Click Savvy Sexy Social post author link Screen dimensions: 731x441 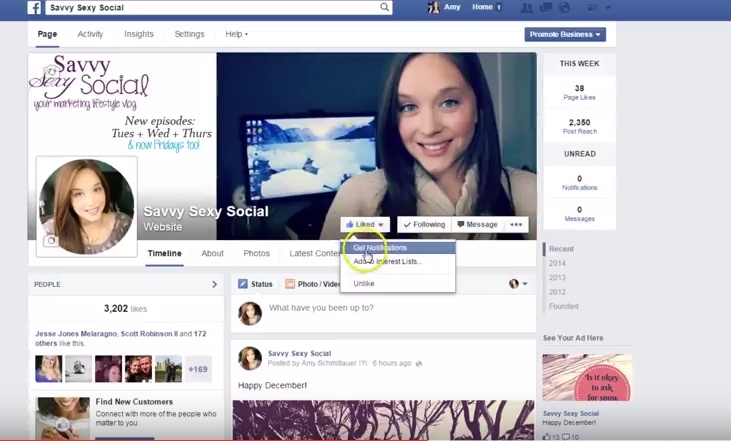(x=299, y=354)
